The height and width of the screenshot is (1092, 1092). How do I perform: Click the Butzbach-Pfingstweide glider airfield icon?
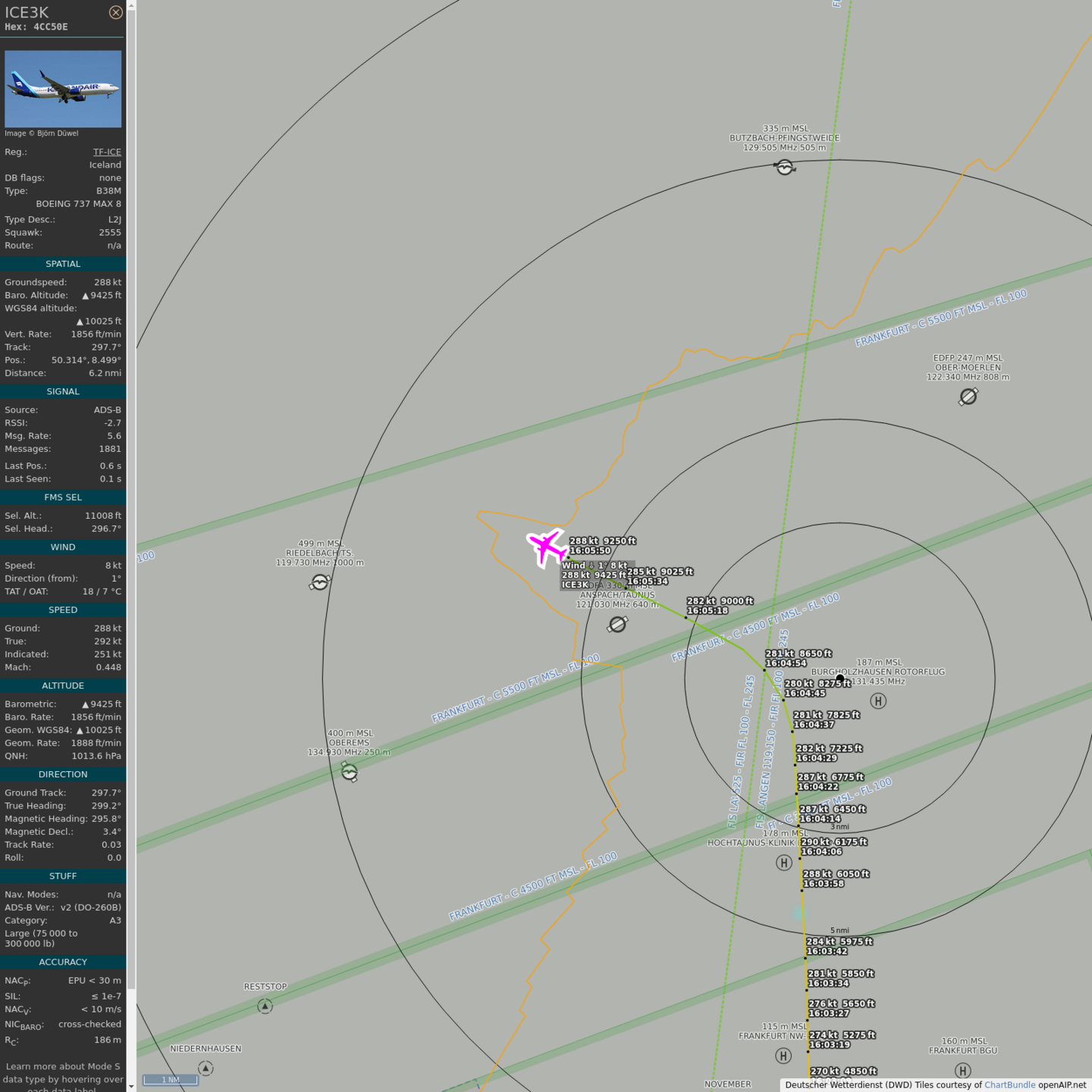[x=785, y=167]
